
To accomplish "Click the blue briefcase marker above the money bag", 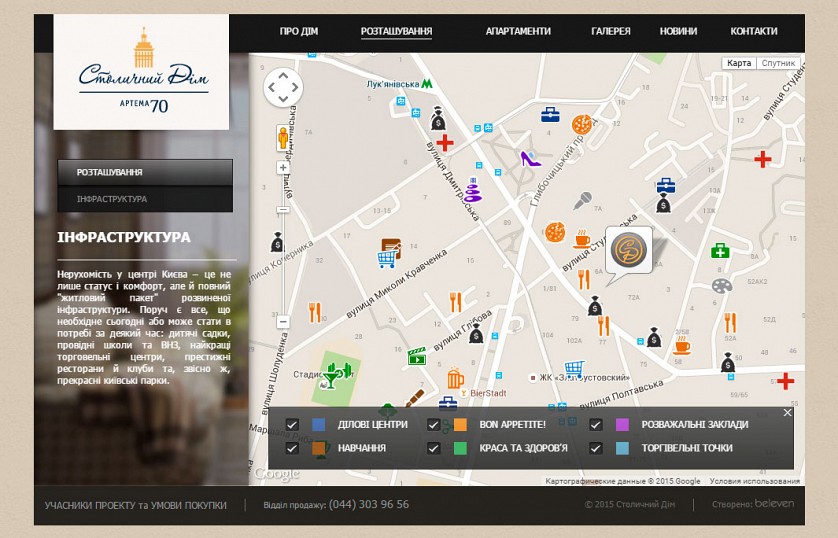I will click(x=665, y=185).
